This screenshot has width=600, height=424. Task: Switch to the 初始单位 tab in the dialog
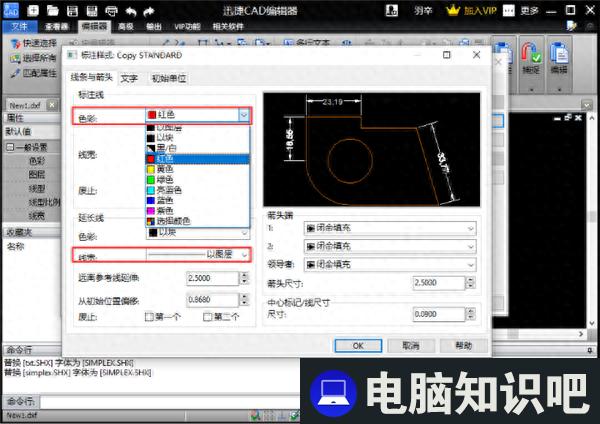click(x=169, y=78)
